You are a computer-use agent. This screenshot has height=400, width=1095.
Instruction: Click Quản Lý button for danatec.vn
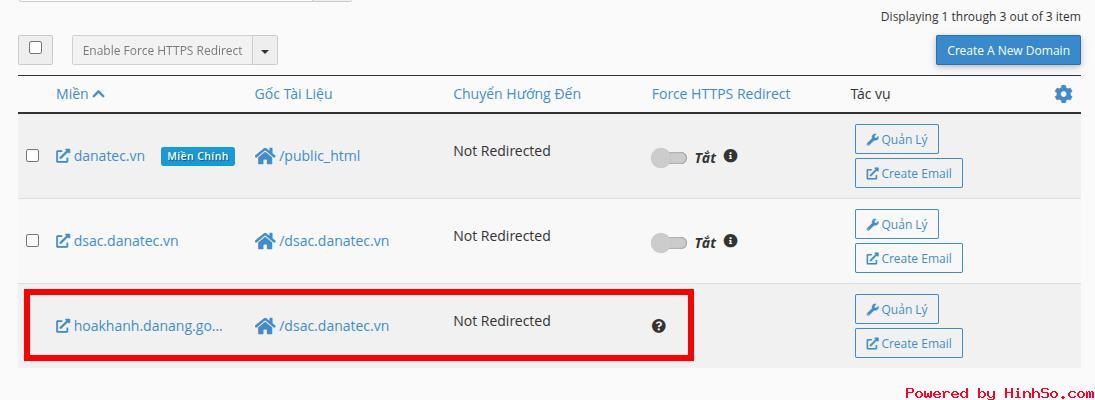pos(897,139)
